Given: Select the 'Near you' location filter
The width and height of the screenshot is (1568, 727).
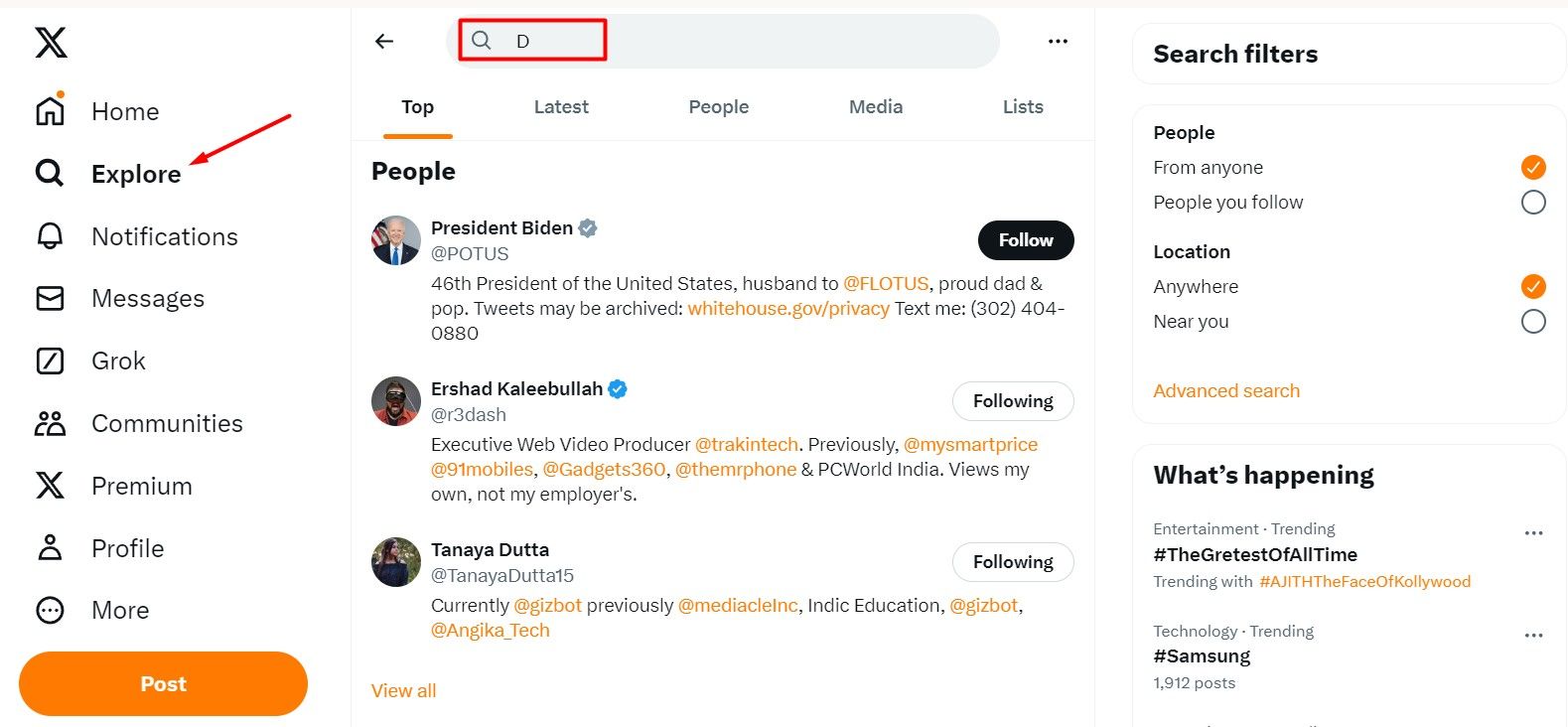Looking at the screenshot, I should click(x=1532, y=322).
